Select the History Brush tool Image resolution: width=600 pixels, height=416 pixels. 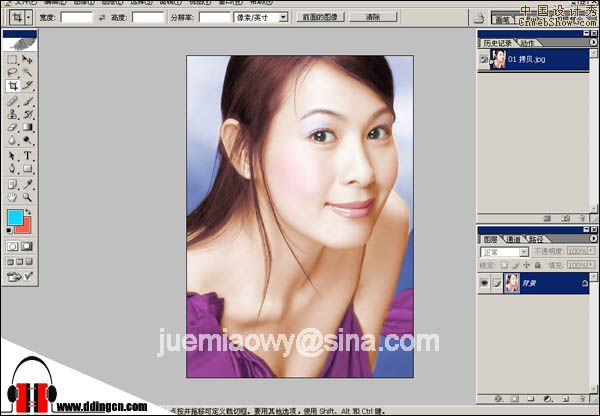(27, 114)
